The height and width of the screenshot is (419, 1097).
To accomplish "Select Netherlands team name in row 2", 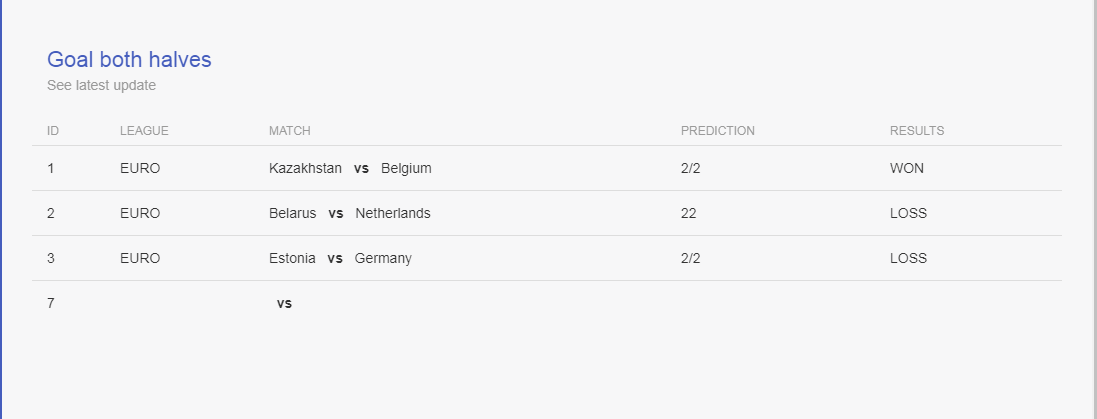I will pos(393,213).
